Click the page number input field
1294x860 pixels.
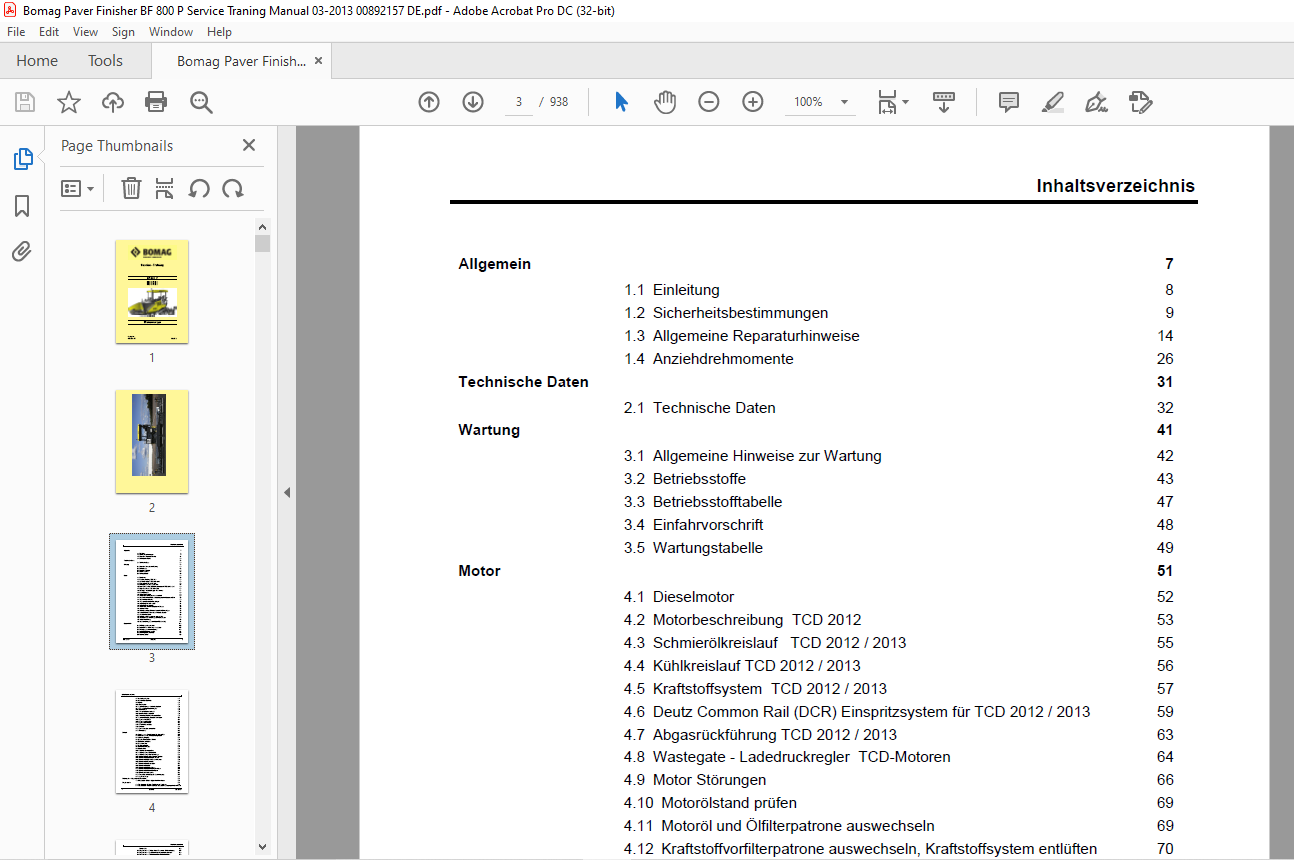point(519,102)
